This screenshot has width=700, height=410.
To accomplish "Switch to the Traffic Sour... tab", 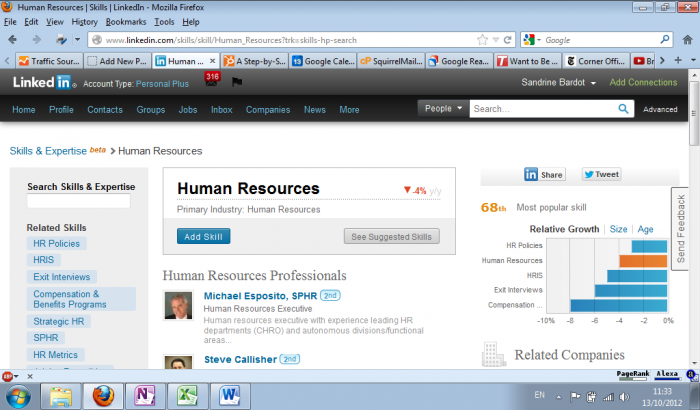I will pyautogui.click(x=50, y=61).
